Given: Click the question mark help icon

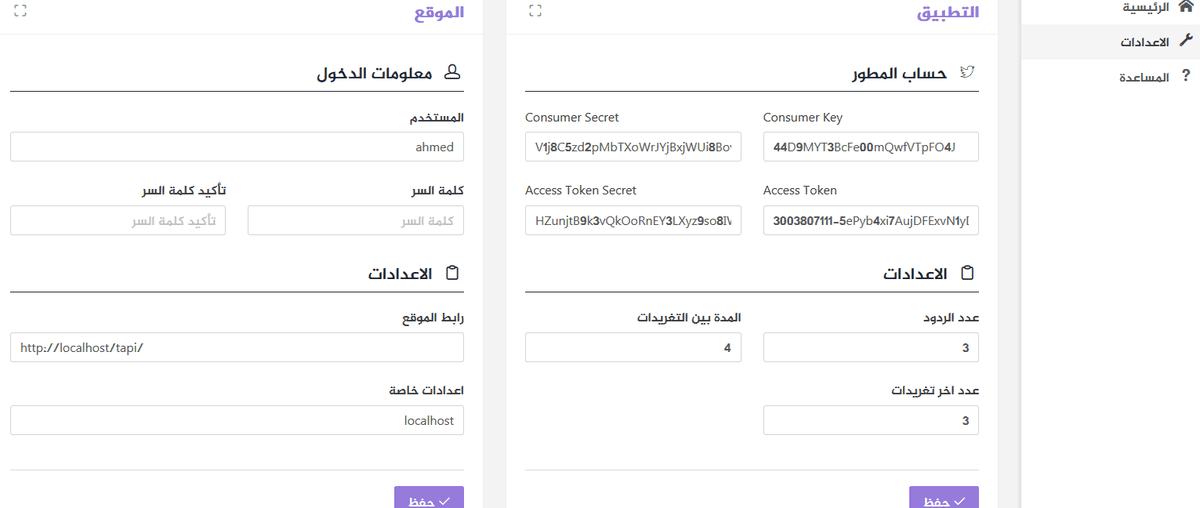Looking at the screenshot, I should [1186, 76].
